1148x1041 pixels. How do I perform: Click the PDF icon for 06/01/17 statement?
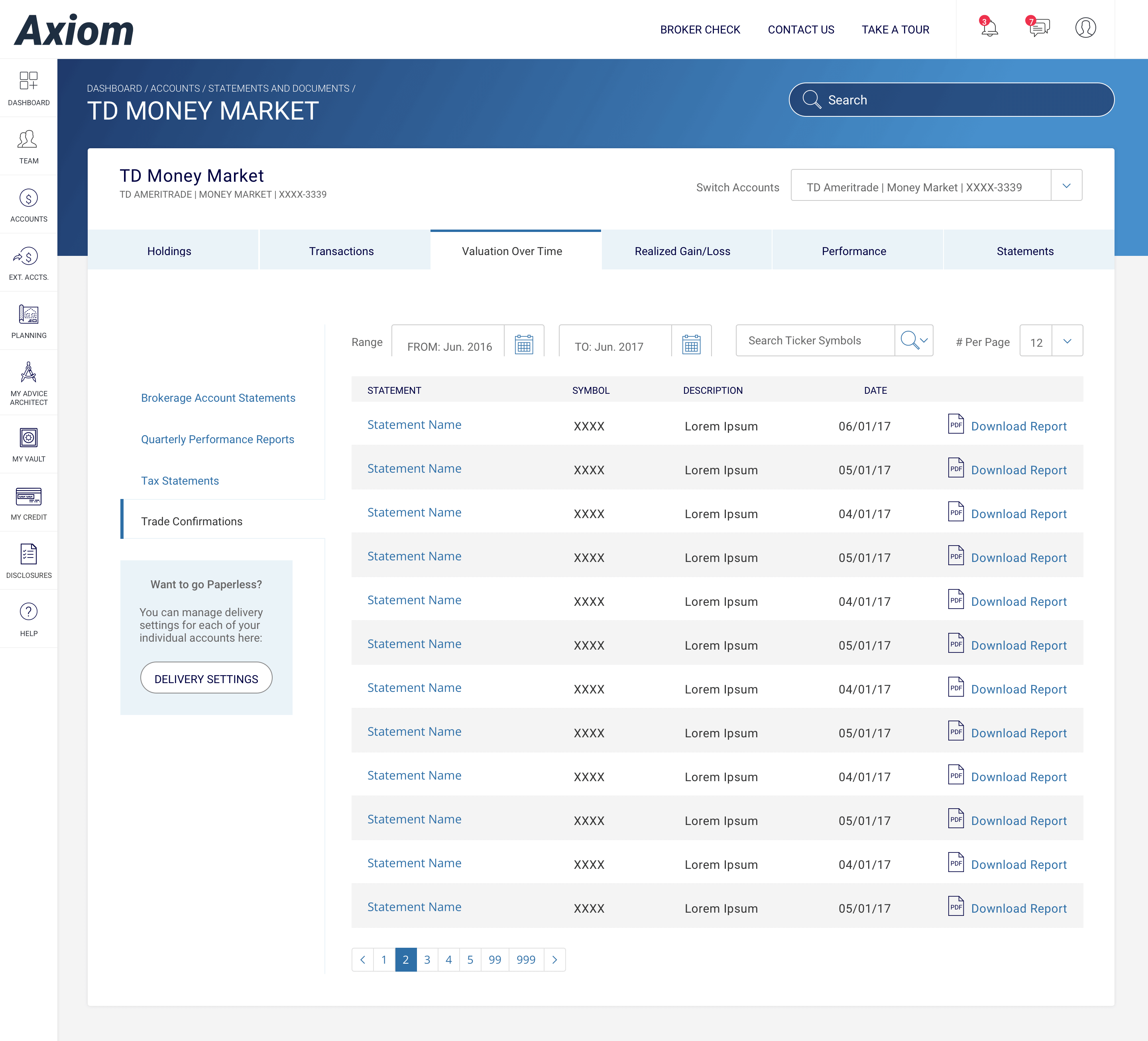(x=955, y=424)
